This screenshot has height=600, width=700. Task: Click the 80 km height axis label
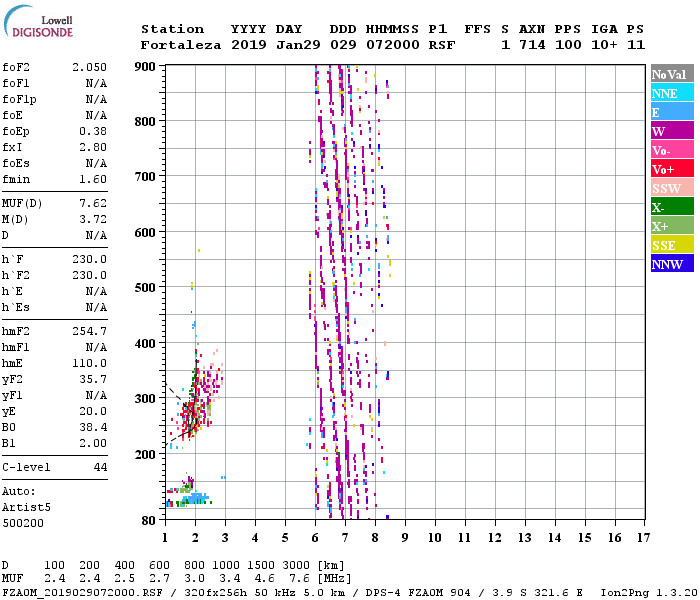point(149,521)
